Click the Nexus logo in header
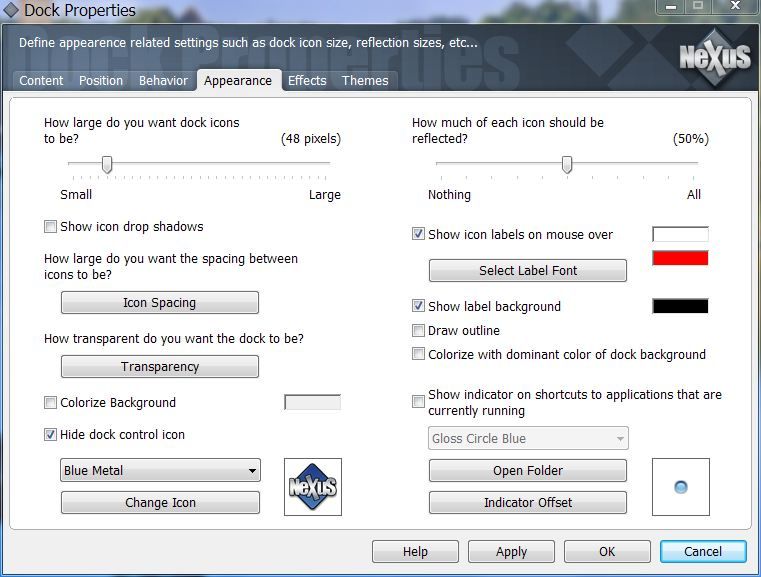 click(x=715, y=56)
